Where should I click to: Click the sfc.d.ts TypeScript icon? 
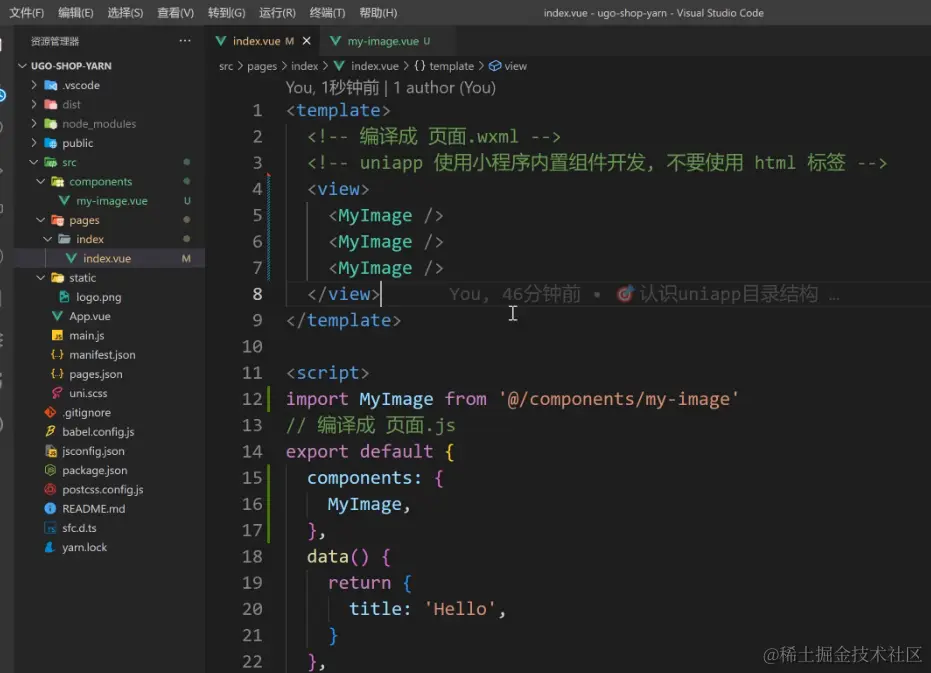pyautogui.click(x=50, y=527)
